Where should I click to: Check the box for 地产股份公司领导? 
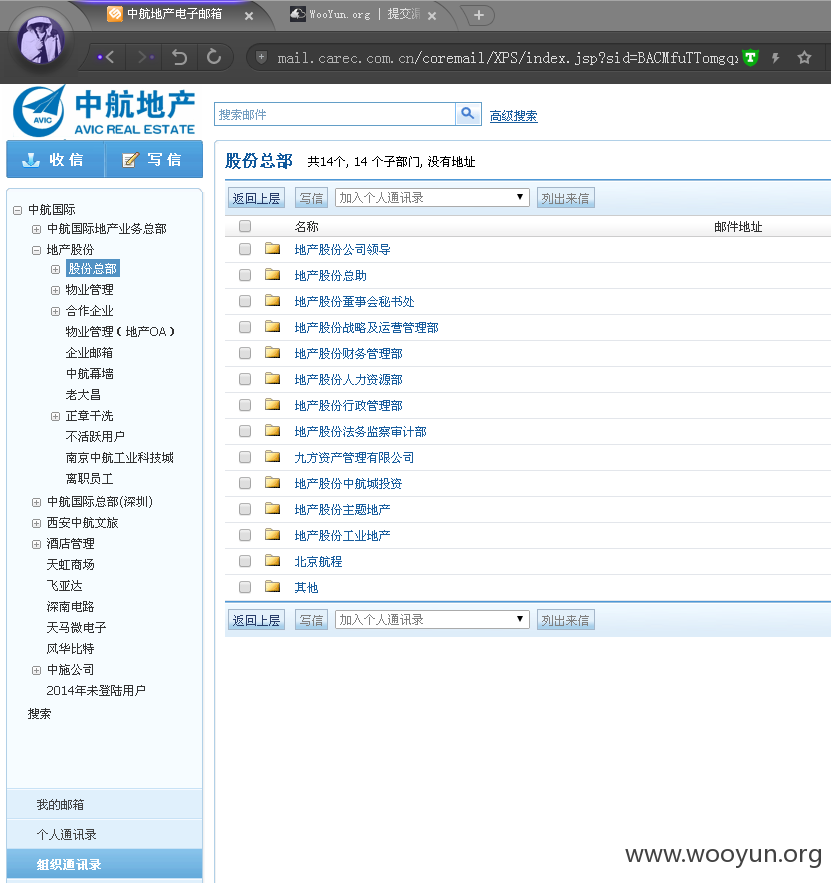click(245, 249)
